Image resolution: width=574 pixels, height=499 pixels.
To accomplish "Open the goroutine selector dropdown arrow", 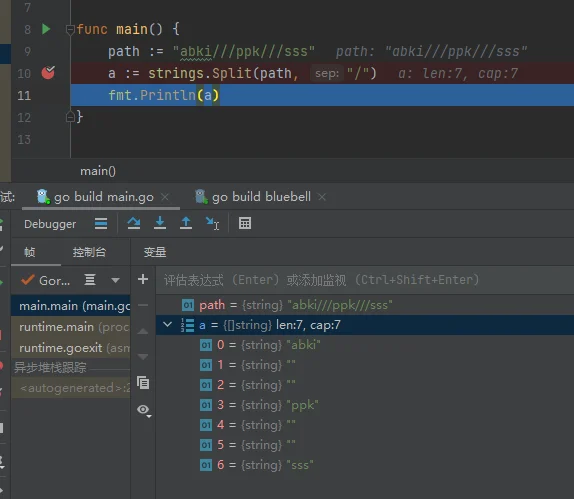I will [x=115, y=280].
